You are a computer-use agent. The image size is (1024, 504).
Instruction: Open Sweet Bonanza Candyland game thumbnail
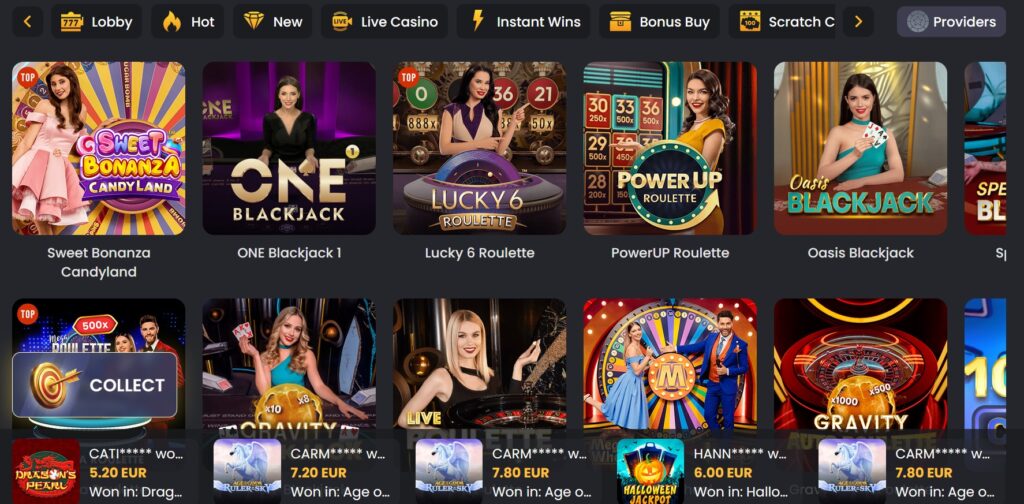[99, 148]
